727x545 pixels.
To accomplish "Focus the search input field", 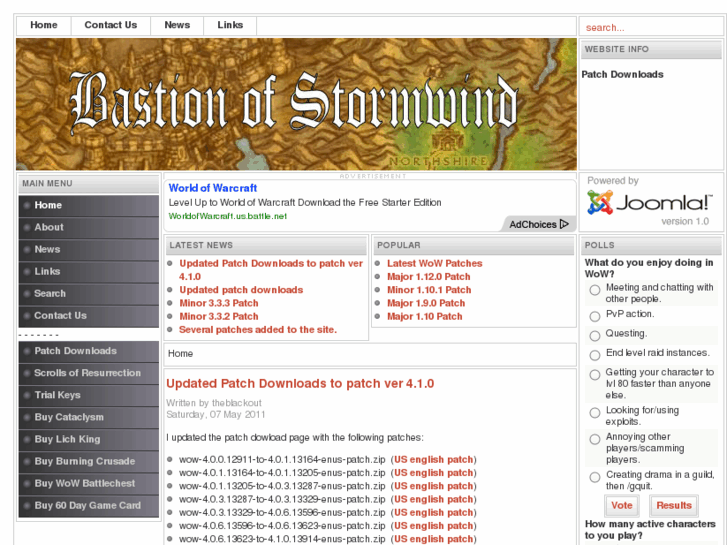I will coord(650,27).
